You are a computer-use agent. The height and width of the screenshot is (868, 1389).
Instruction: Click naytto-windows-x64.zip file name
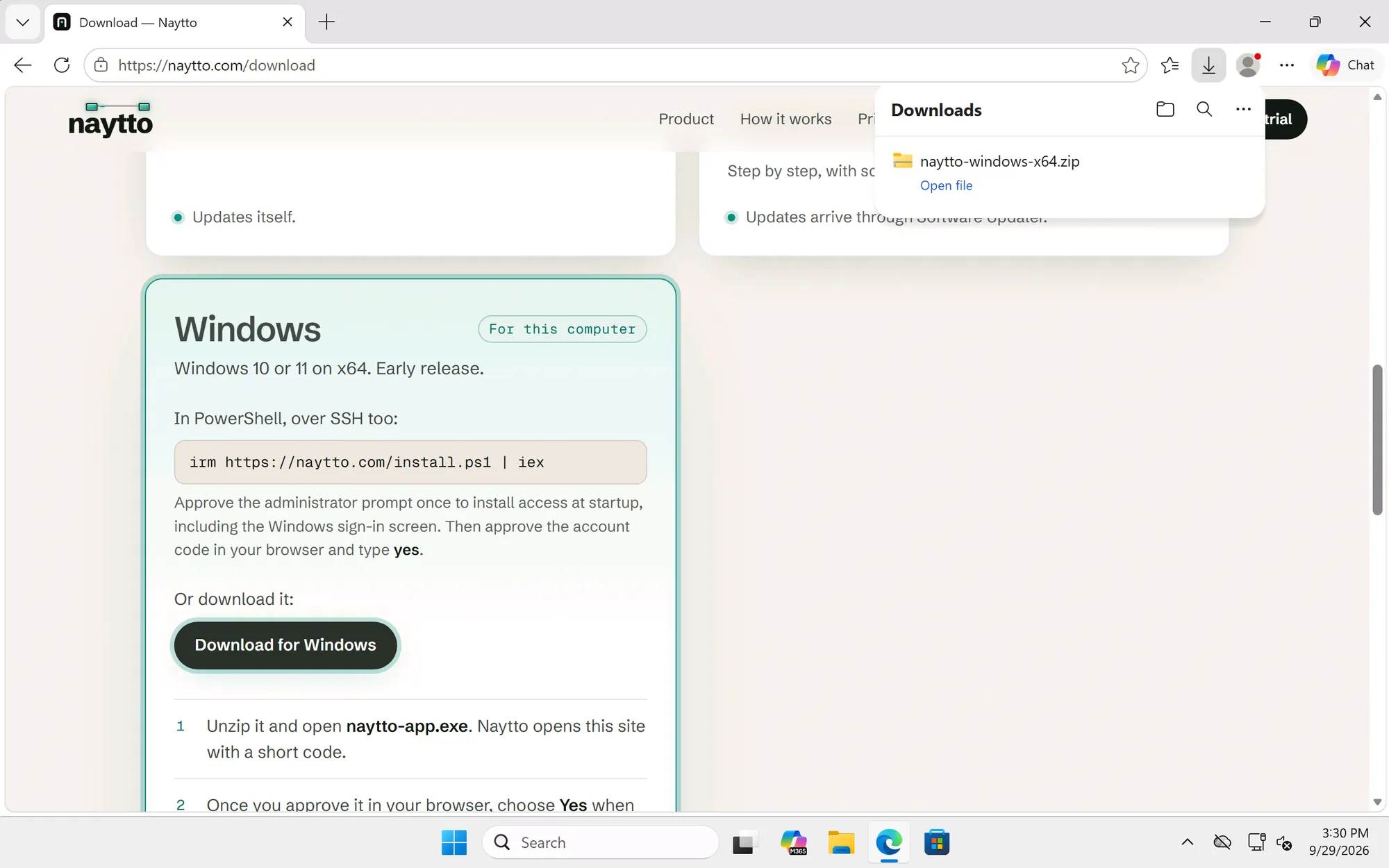point(999,161)
